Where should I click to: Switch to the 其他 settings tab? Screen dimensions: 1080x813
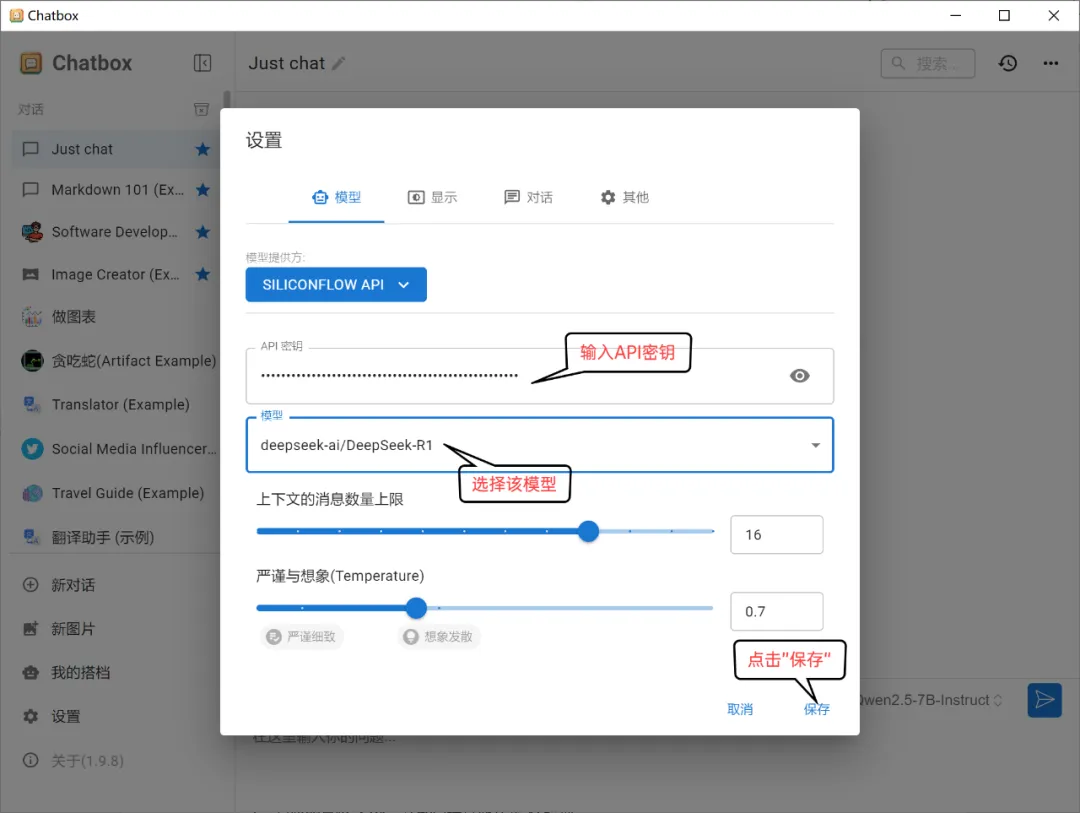coord(624,198)
